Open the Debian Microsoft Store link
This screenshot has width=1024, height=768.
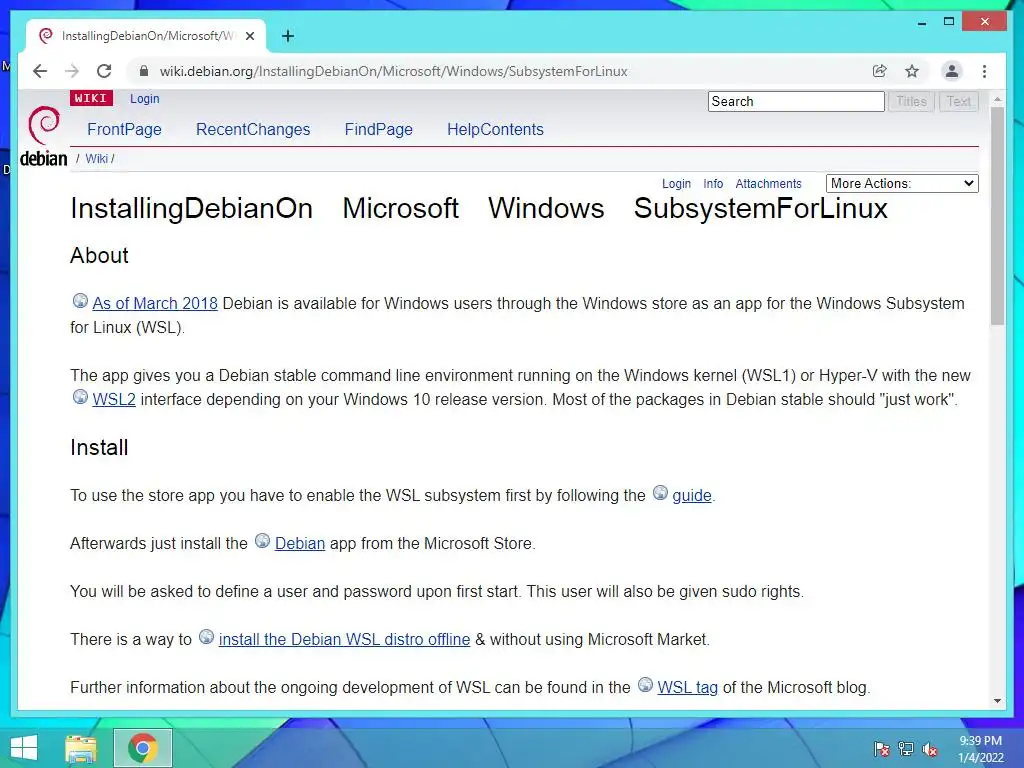pyautogui.click(x=300, y=543)
